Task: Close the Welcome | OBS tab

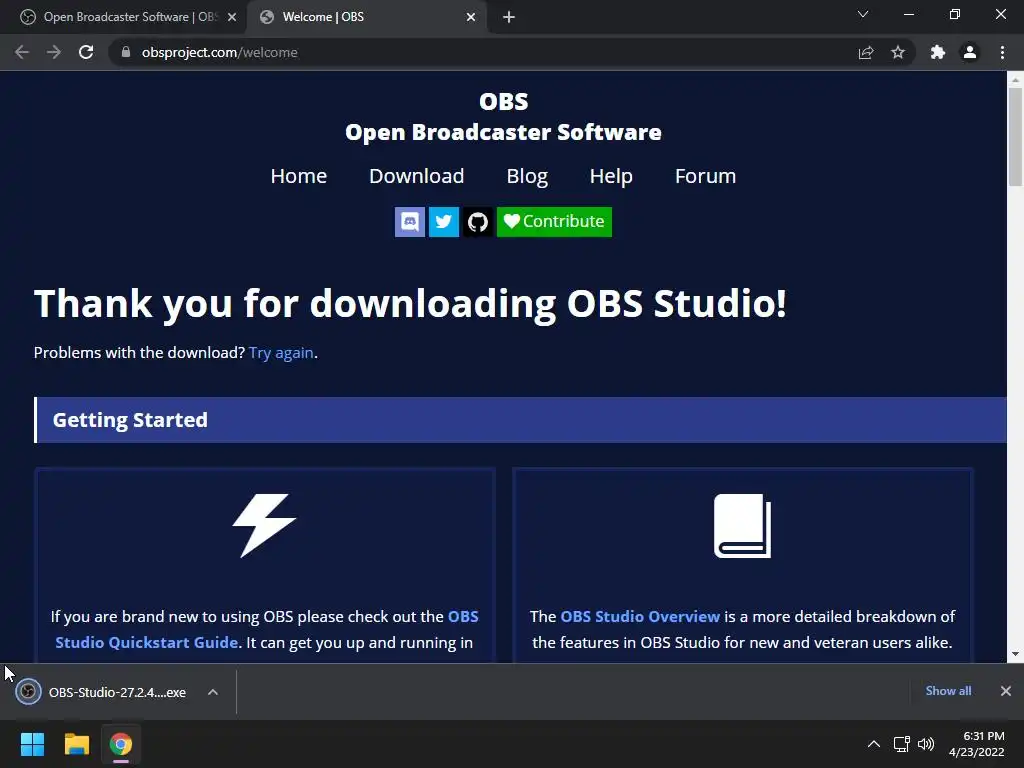Action: 471,17
